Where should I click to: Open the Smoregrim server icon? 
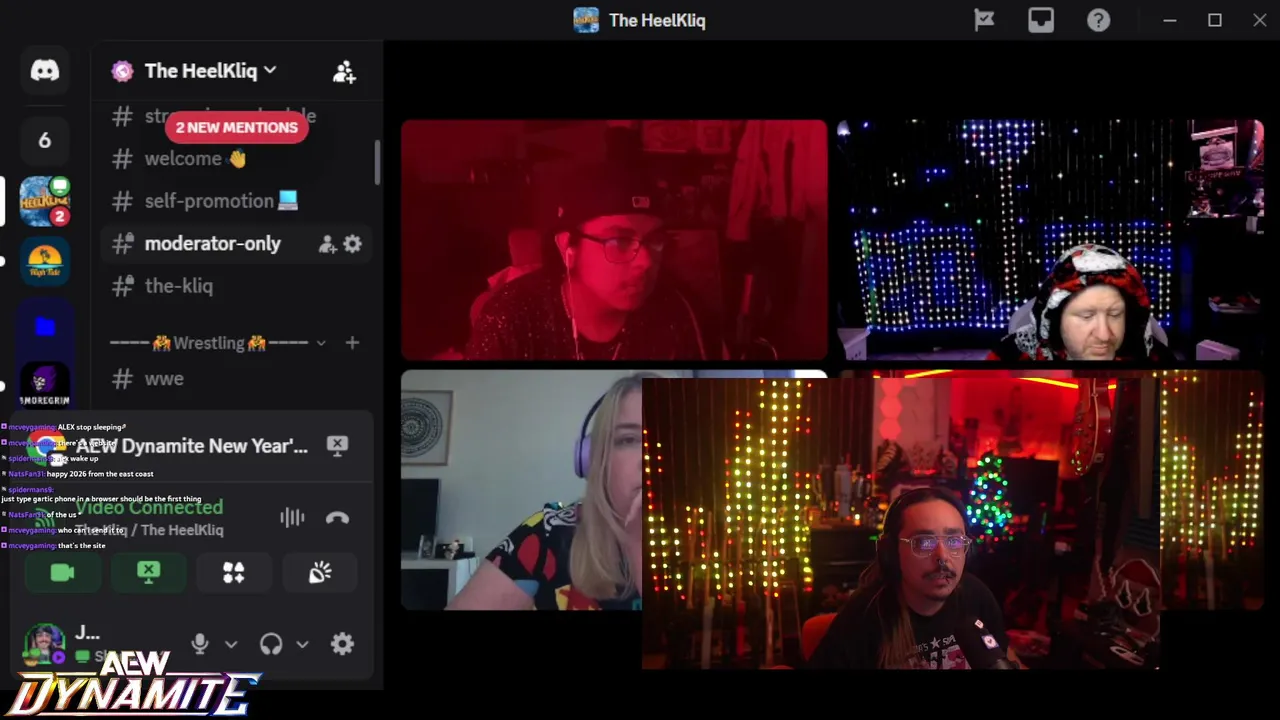44,386
